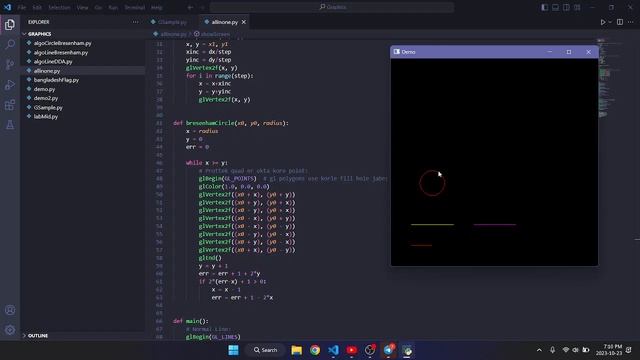
Task: Open the Go menu
Action: pos(98,7)
